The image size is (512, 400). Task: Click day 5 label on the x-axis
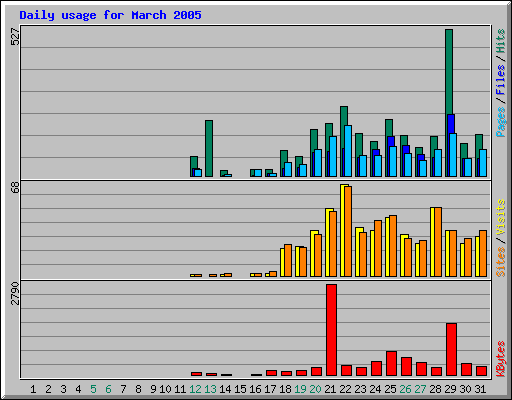93,389
